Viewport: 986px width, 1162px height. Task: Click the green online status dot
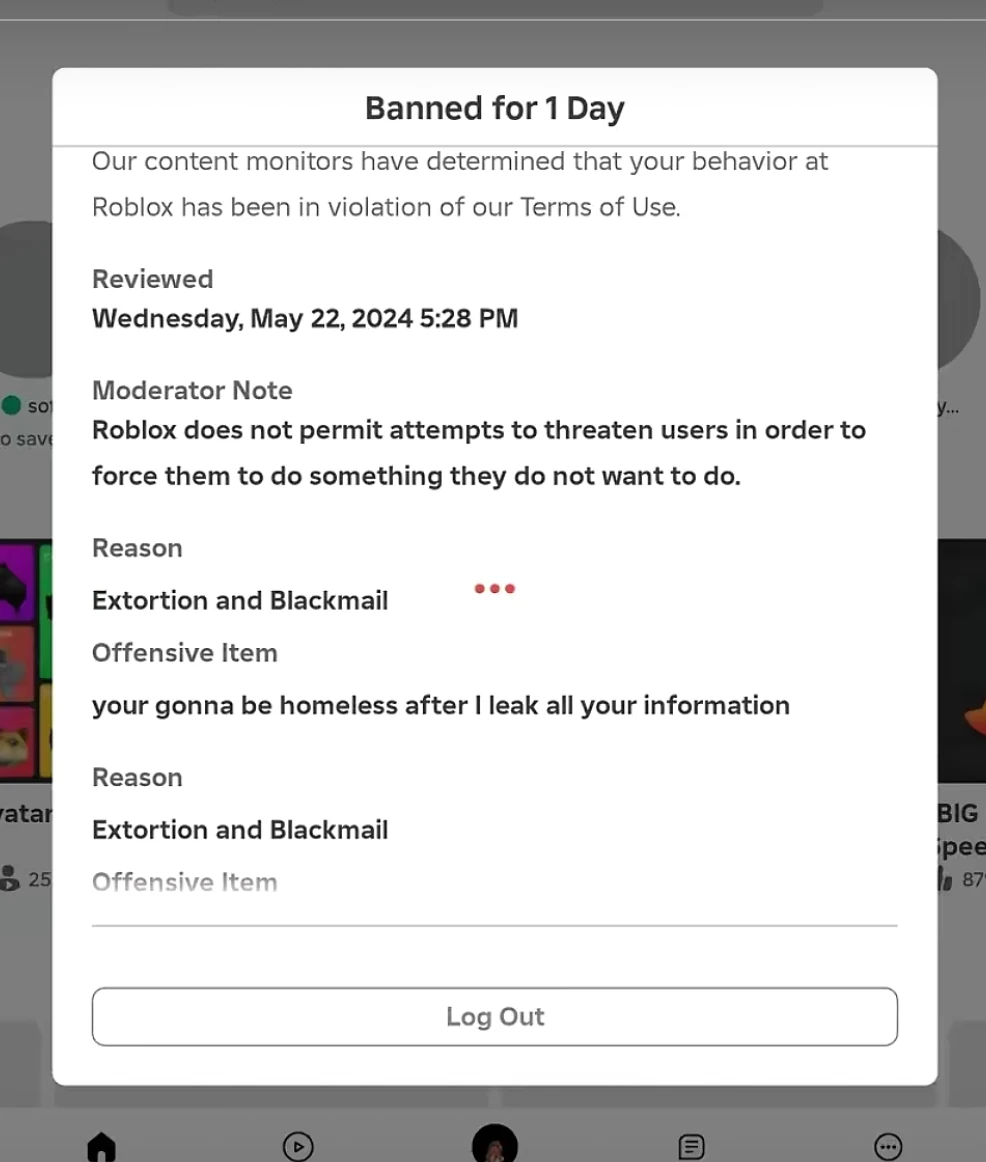pyautogui.click(x=12, y=405)
